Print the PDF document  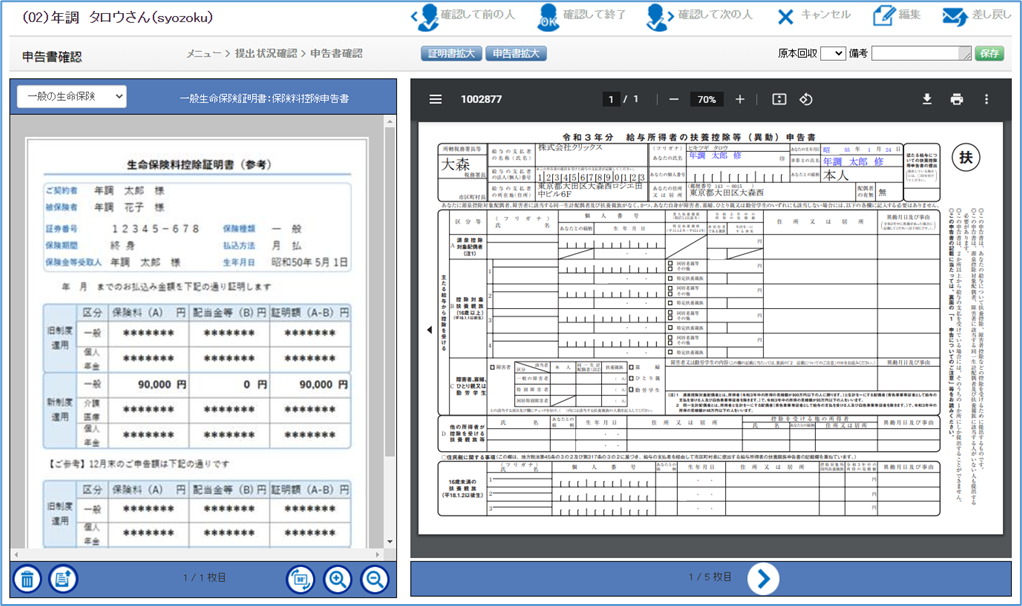pyautogui.click(x=957, y=99)
